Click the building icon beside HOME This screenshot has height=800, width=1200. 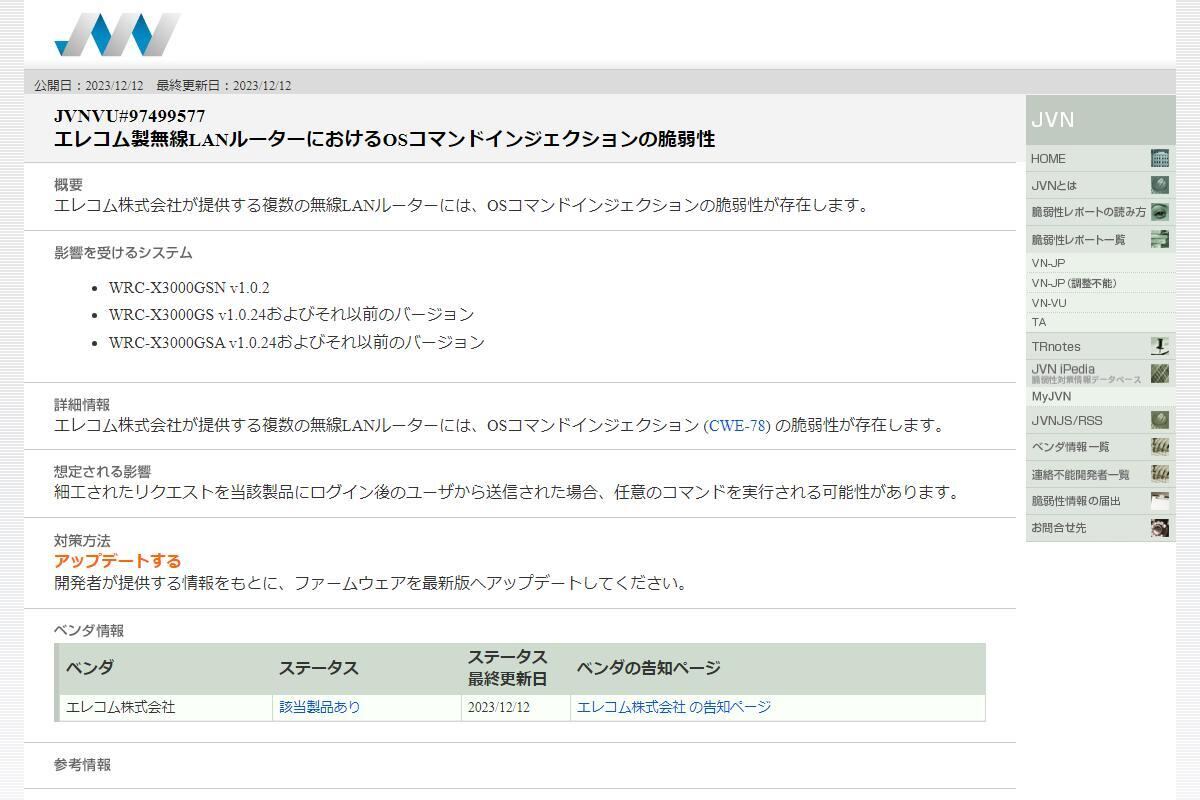1160,158
